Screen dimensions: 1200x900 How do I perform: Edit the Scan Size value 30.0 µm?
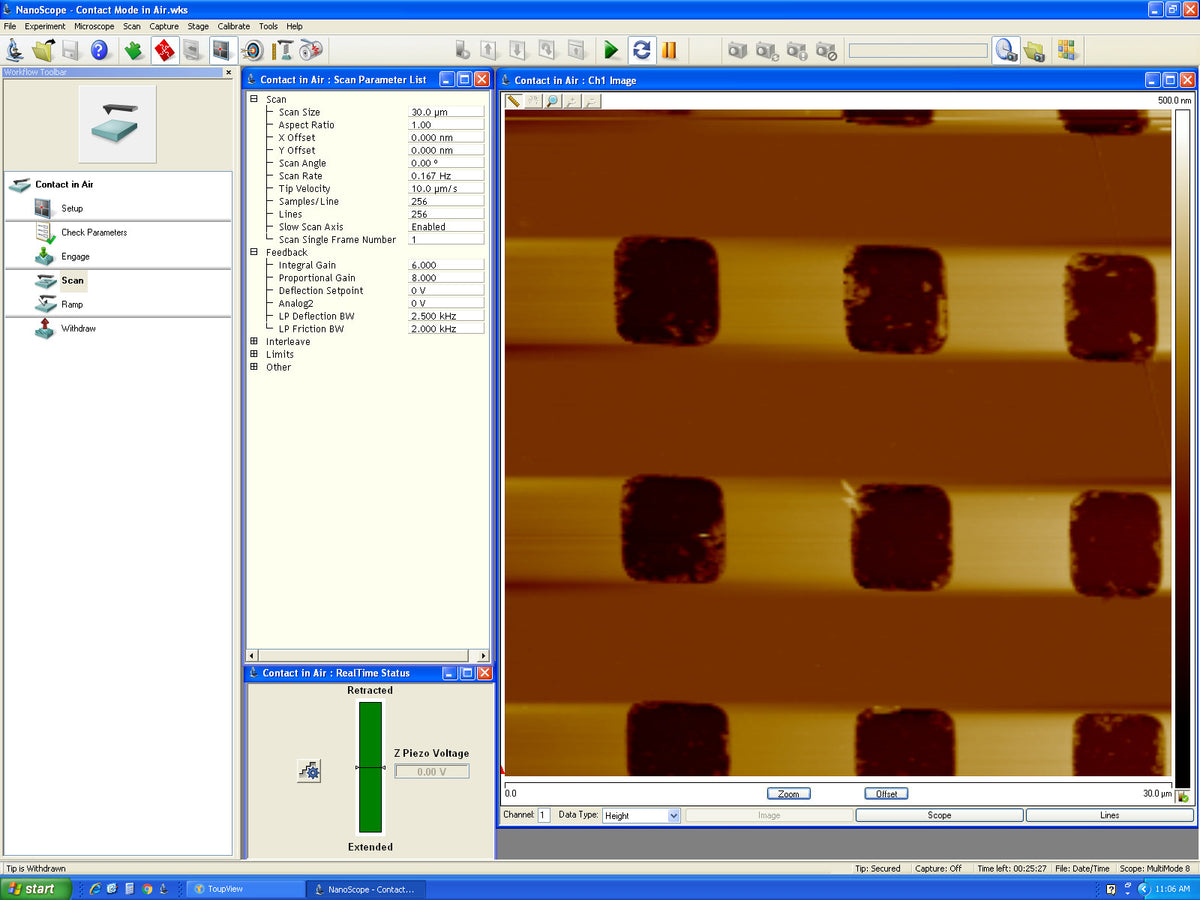446,112
